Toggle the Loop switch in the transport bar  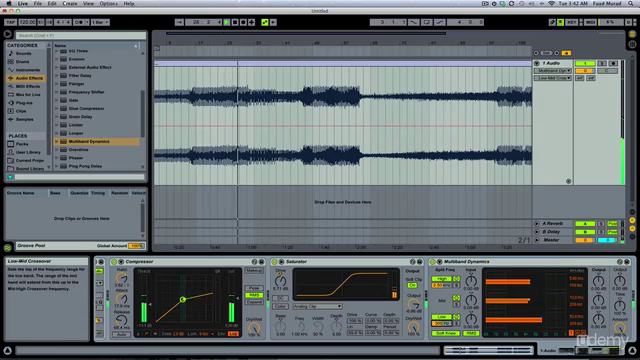(x=427, y=22)
